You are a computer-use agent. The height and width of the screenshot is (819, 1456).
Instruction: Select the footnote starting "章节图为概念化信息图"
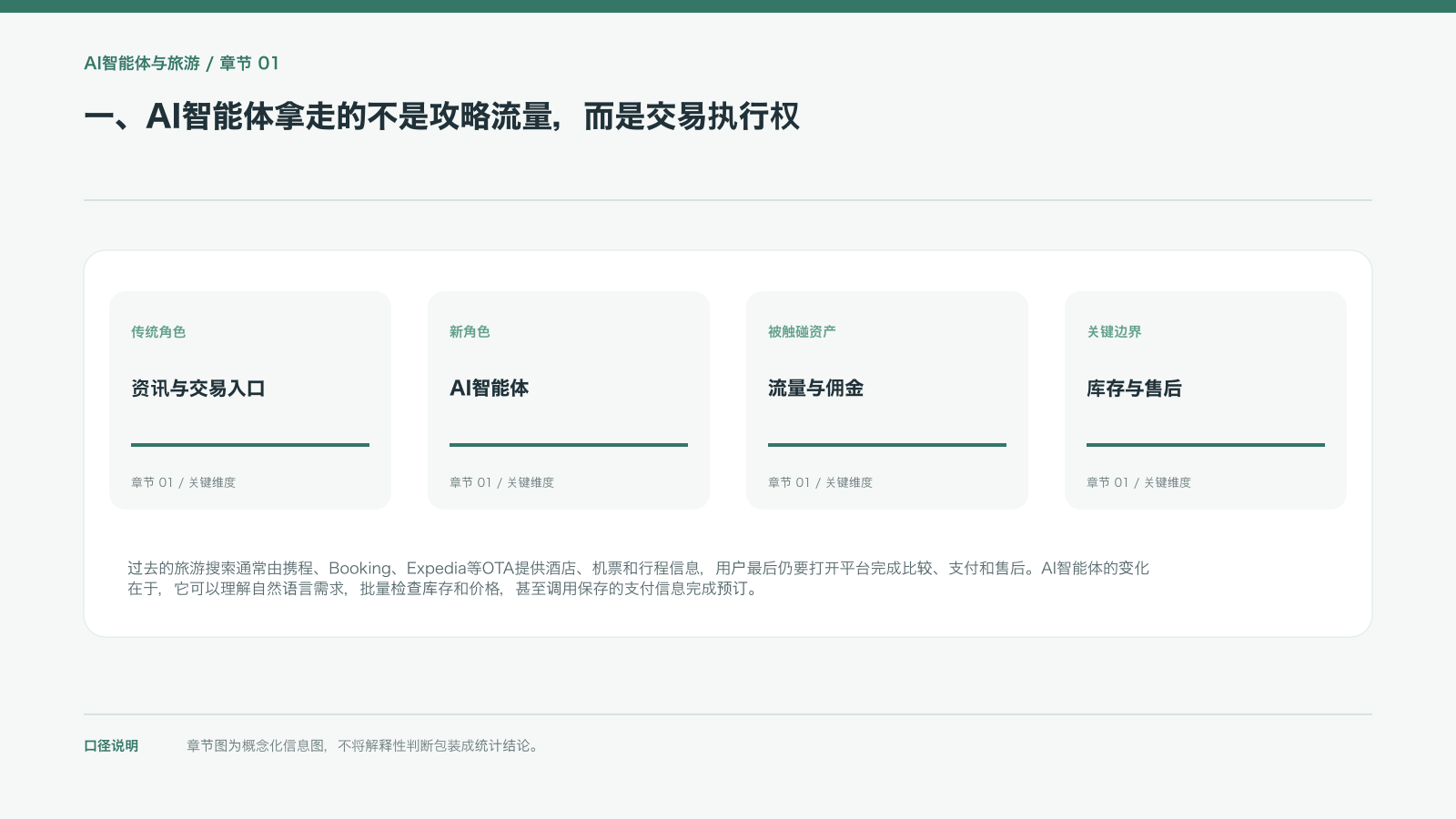pyautogui.click(x=364, y=746)
